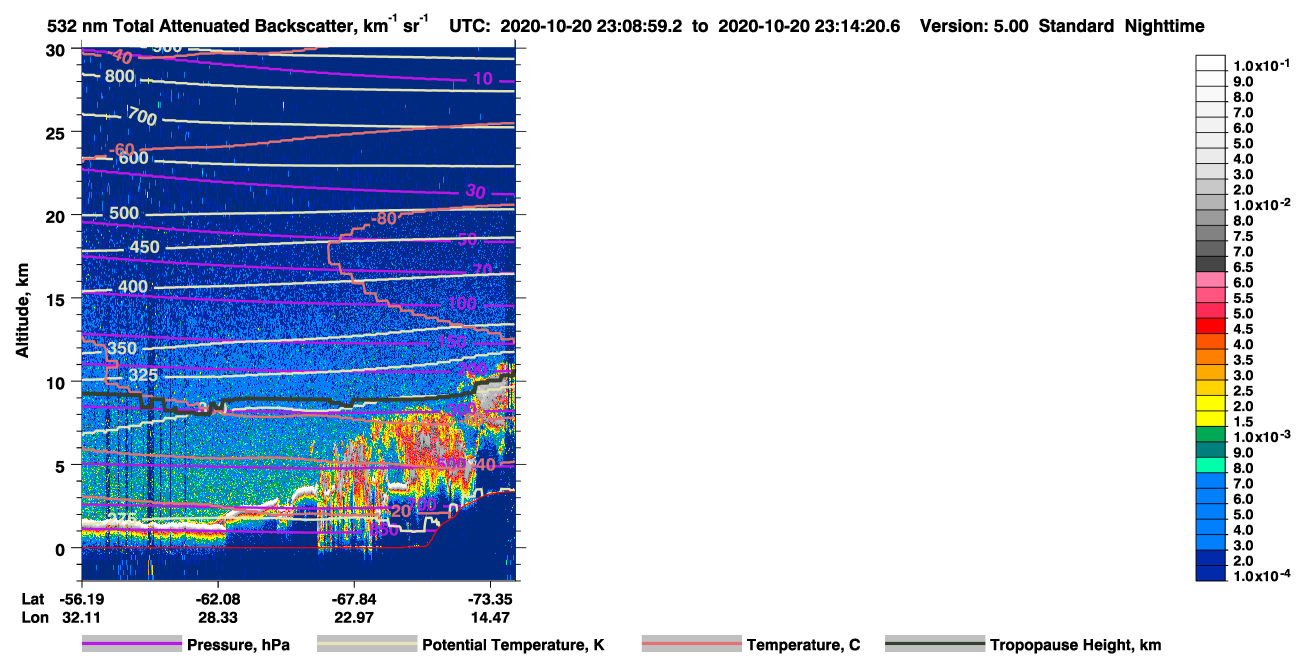Click the 2.5 color scale label
1300x667 pixels.
[x=1244, y=391]
